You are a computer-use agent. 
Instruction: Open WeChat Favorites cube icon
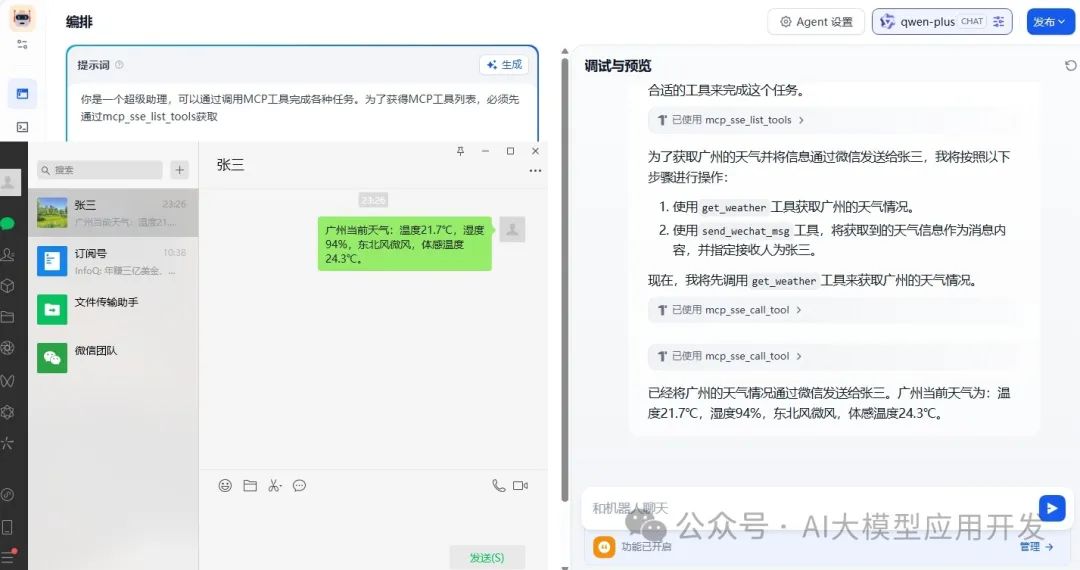point(8,286)
